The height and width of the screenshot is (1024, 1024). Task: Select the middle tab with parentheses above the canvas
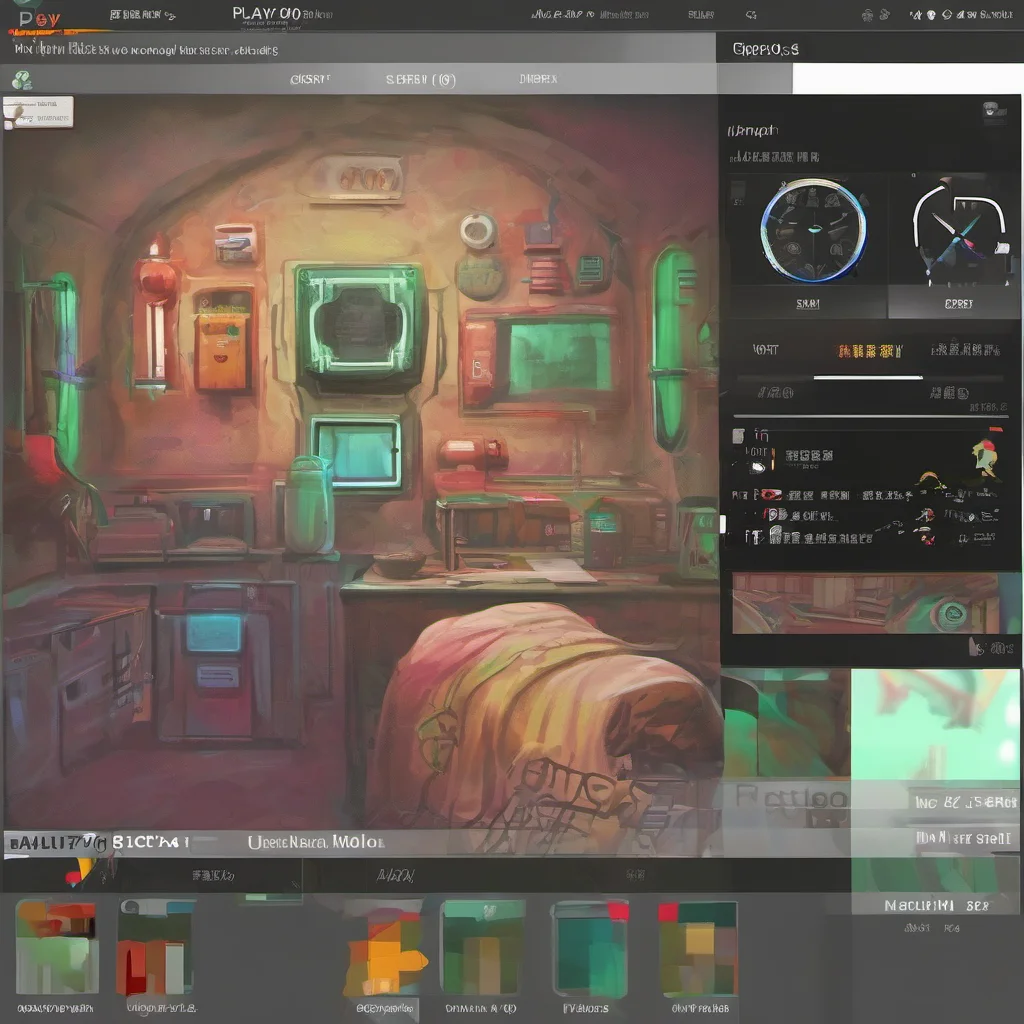click(420, 80)
